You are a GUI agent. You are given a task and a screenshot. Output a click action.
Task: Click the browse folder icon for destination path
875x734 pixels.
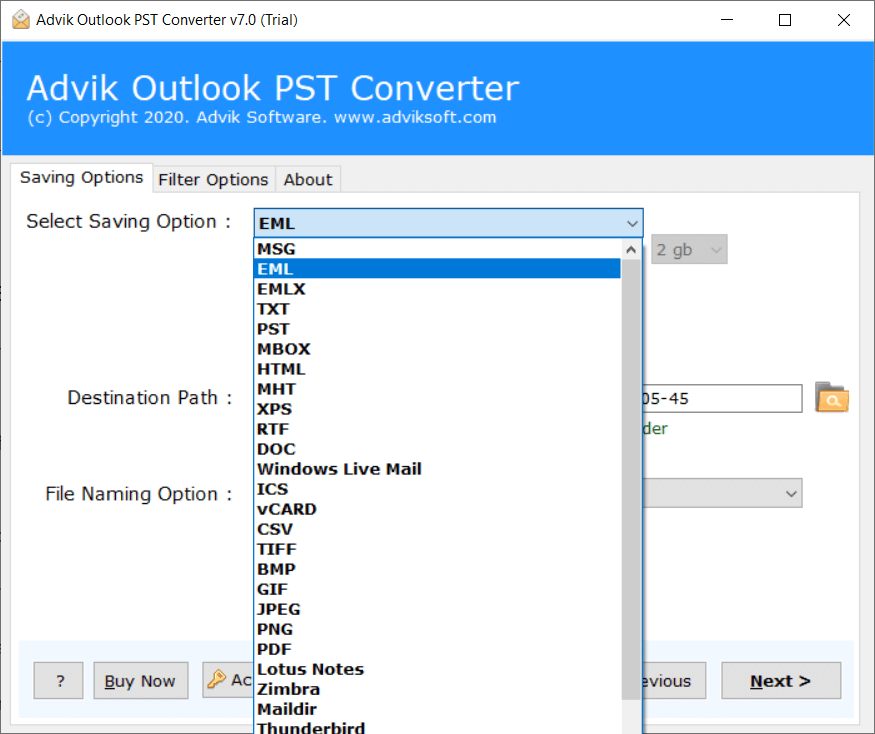[831, 397]
